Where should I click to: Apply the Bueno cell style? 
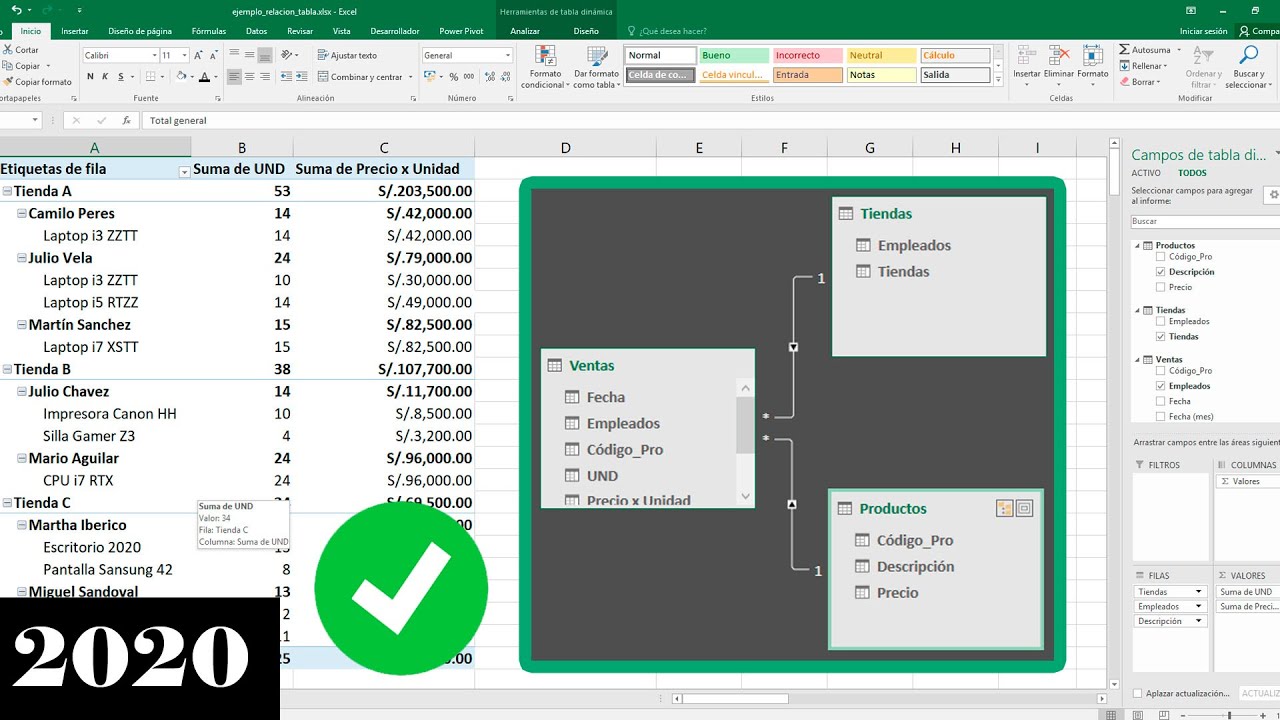tap(734, 55)
